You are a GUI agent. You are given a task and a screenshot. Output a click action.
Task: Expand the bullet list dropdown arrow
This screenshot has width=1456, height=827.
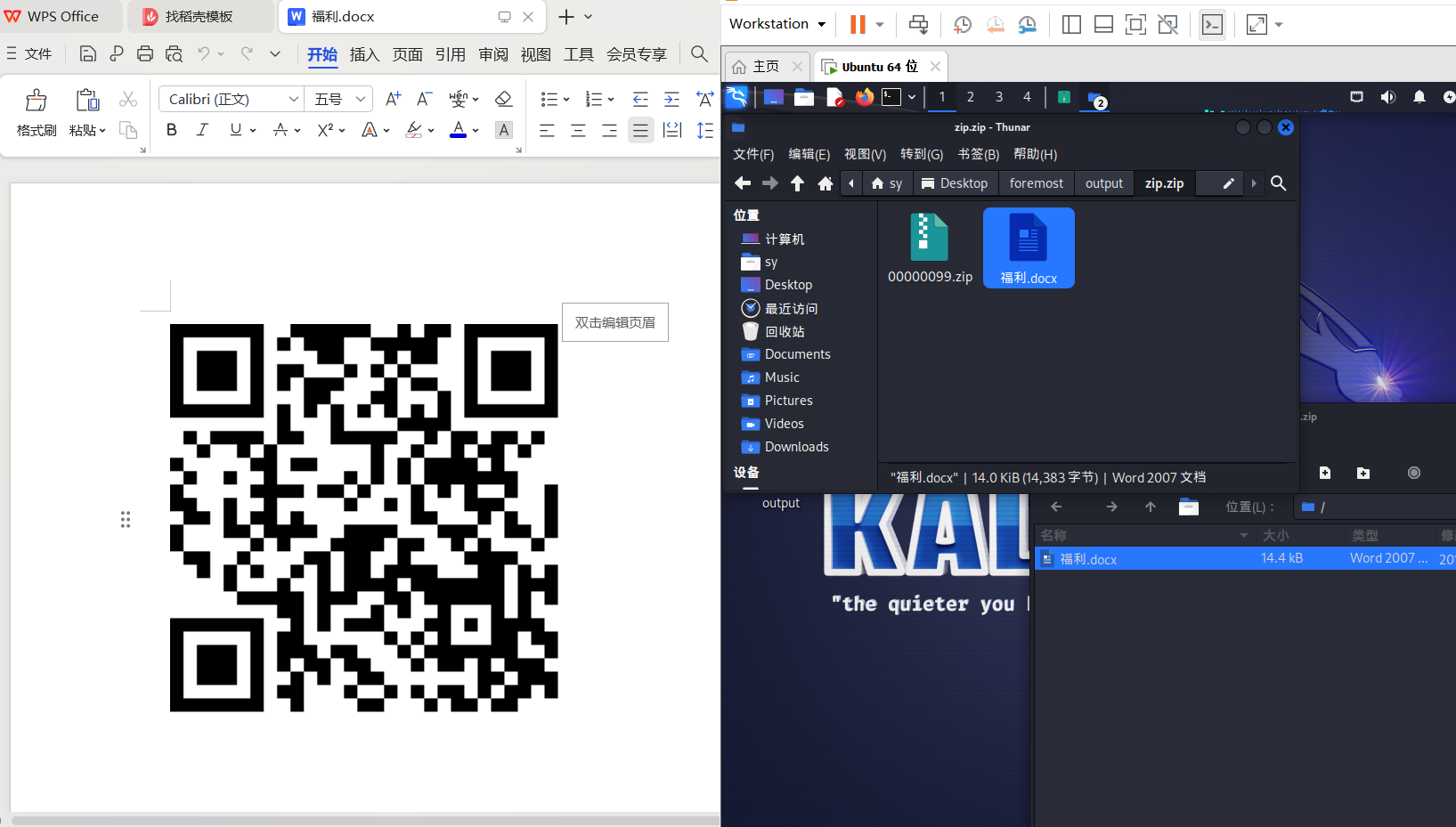(x=565, y=100)
